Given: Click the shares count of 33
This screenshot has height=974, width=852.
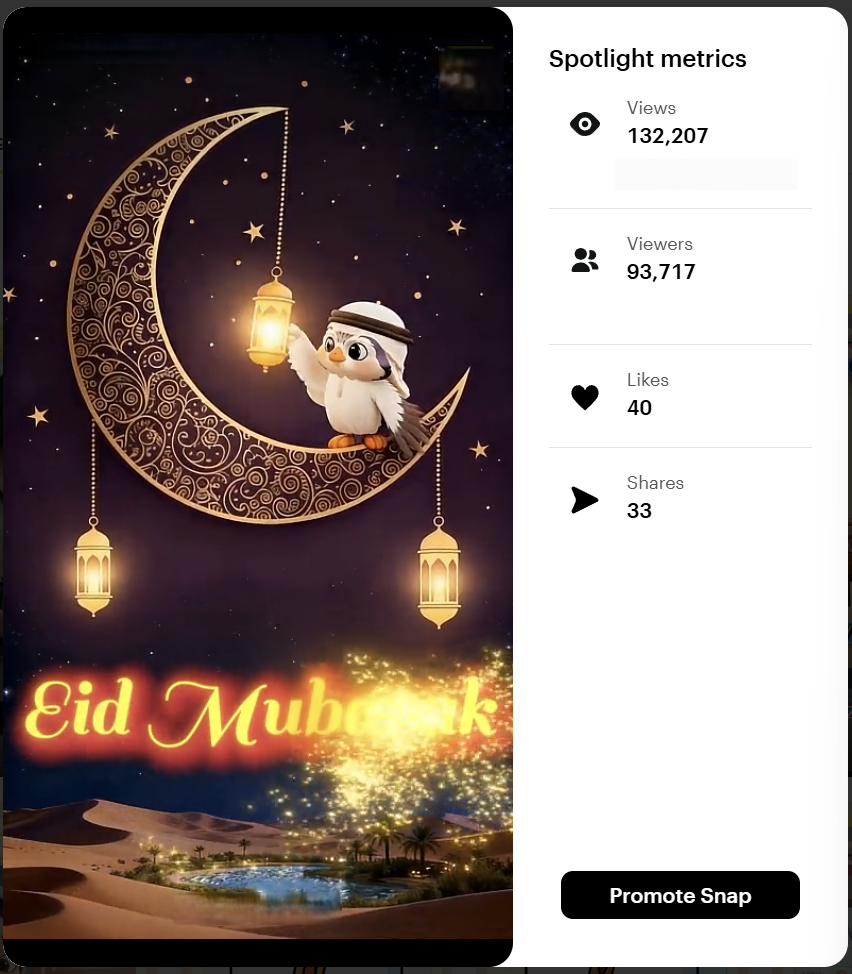Looking at the screenshot, I should click(x=639, y=511).
